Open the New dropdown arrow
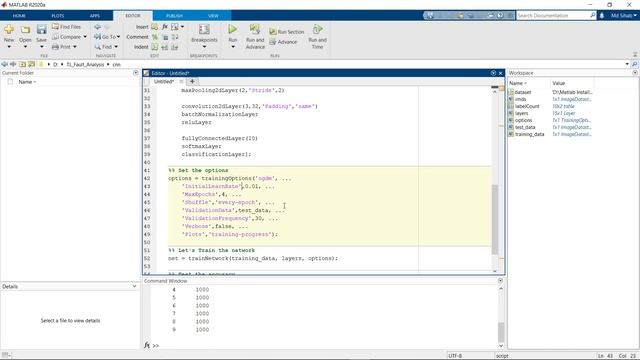 (9, 47)
